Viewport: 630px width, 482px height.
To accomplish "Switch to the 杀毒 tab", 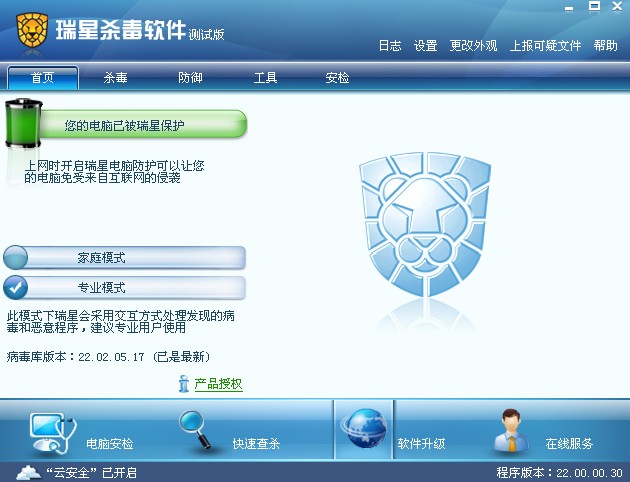I will point(115,78).
